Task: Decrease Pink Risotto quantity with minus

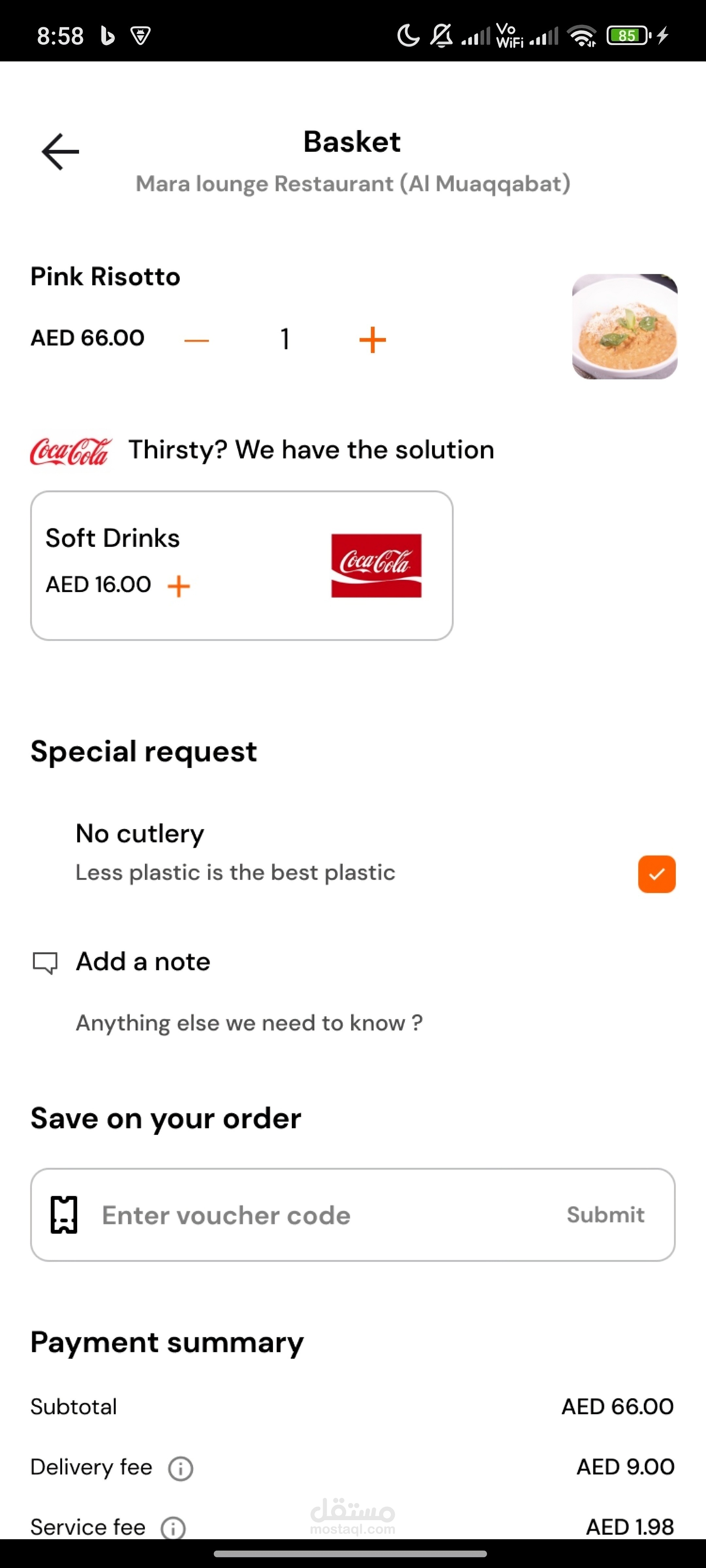Action: (x=197, y=340)
